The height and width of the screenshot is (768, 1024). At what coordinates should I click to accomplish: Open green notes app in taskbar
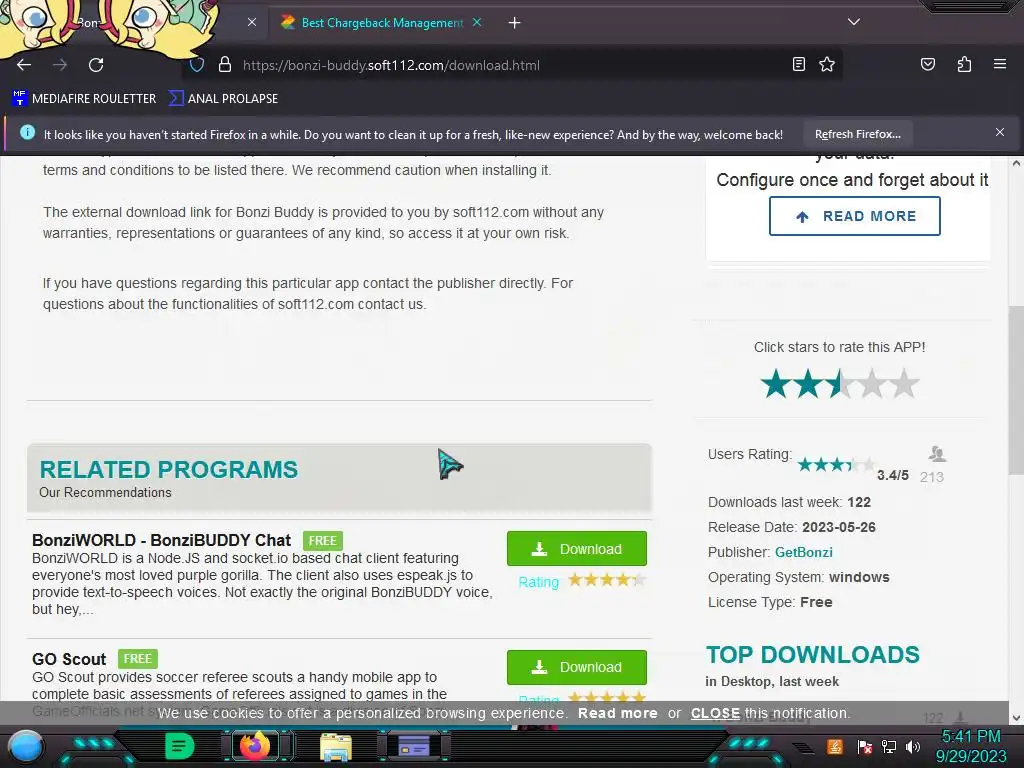pyautogui.click(x=179, y=746)
